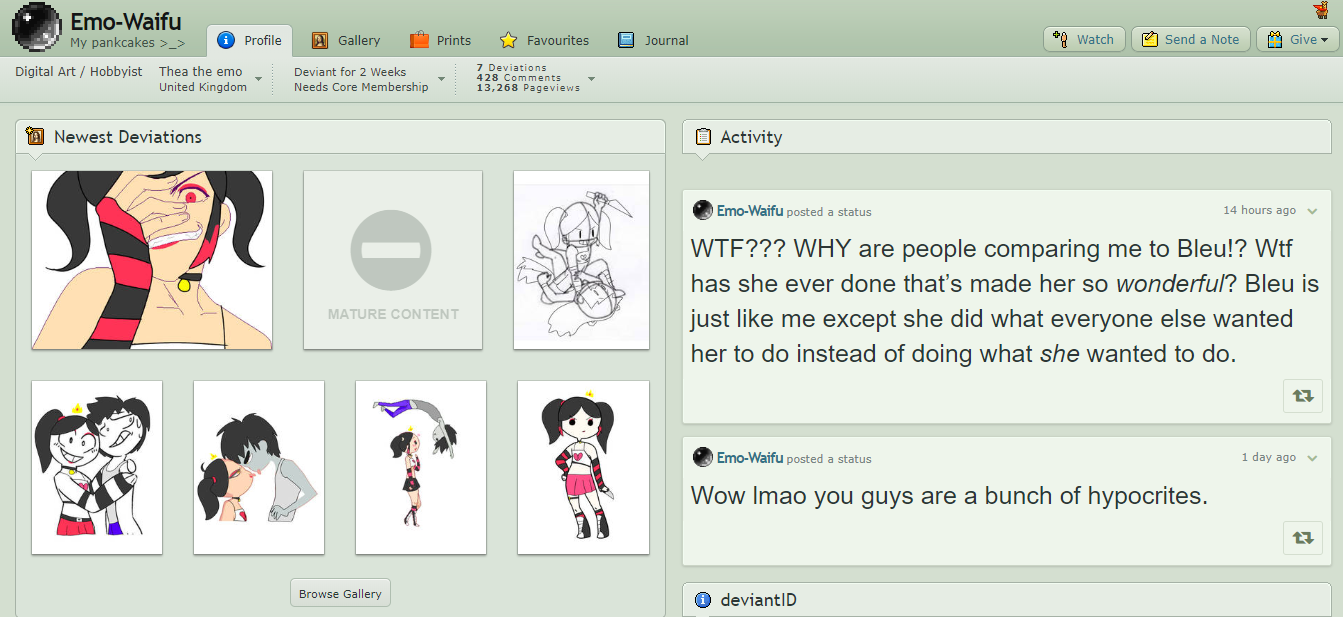Share the 'WTF???' status with the reshare icon
The height and width of the screenshot is (617, 1343).
point(1302,395)
